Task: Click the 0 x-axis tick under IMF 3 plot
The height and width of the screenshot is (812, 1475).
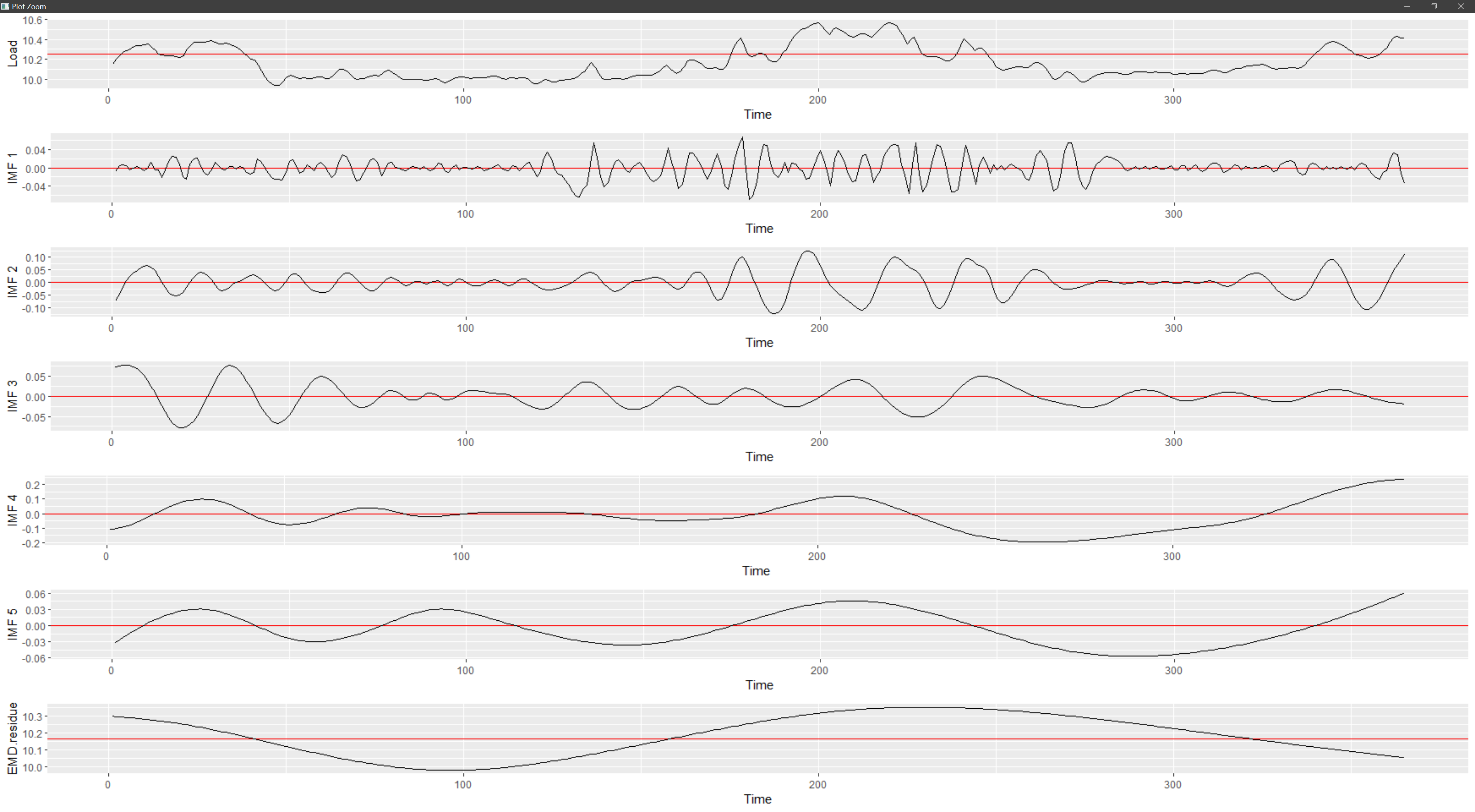Action: pyautogui.click(x=111, y=442)
